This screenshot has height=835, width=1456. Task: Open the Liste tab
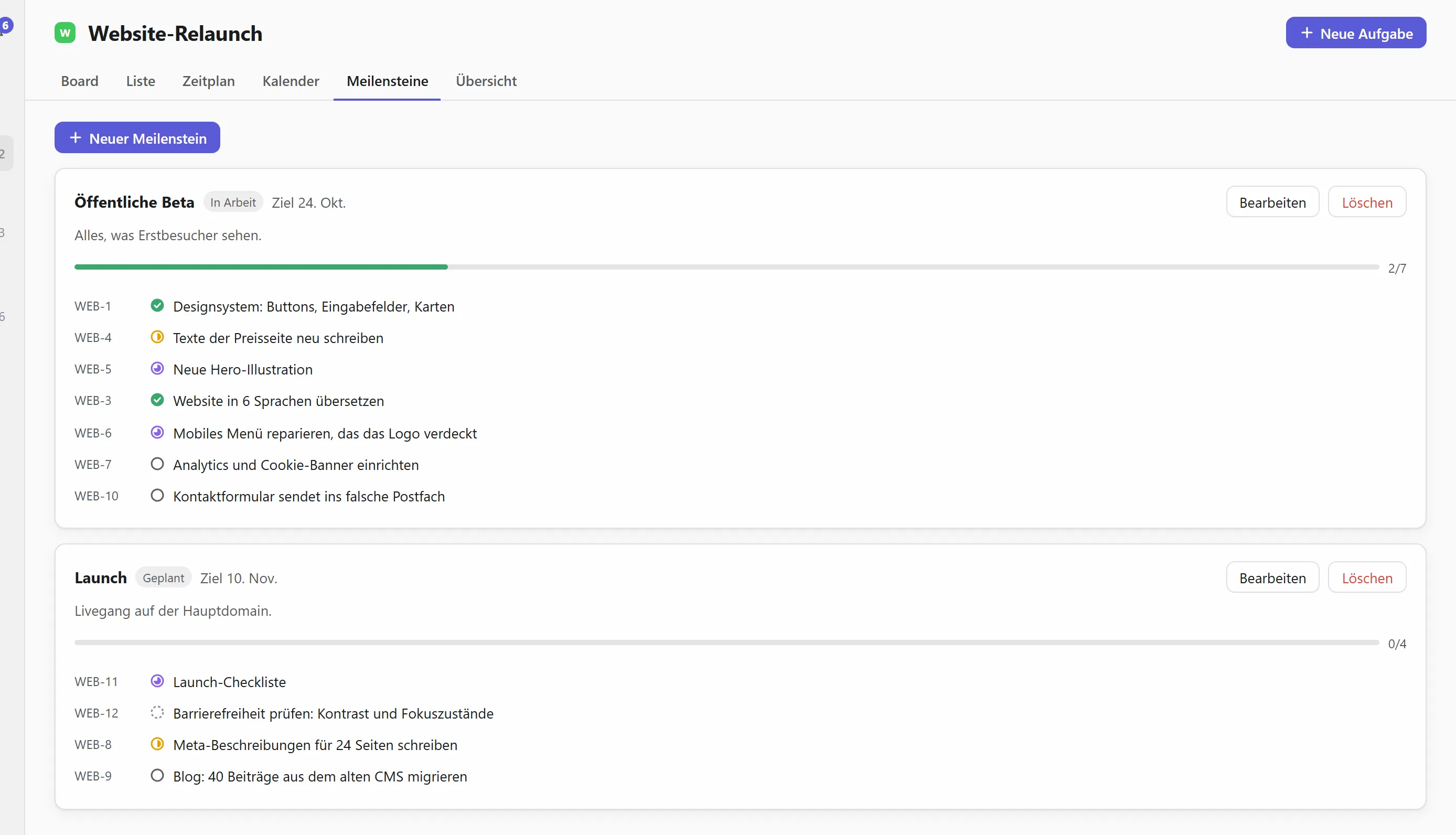pos(141,81)
